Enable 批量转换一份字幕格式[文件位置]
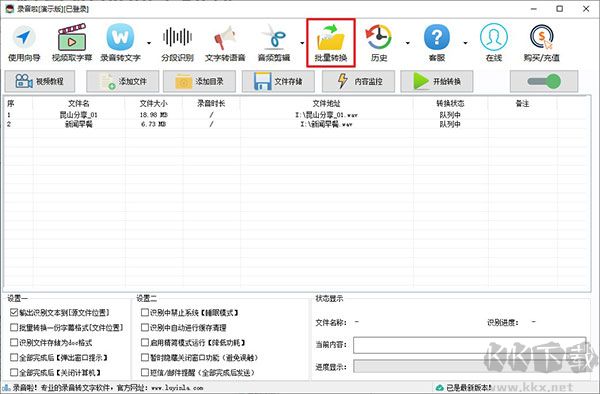This screenshot has height=394, width=600. [x=14, y=327]
